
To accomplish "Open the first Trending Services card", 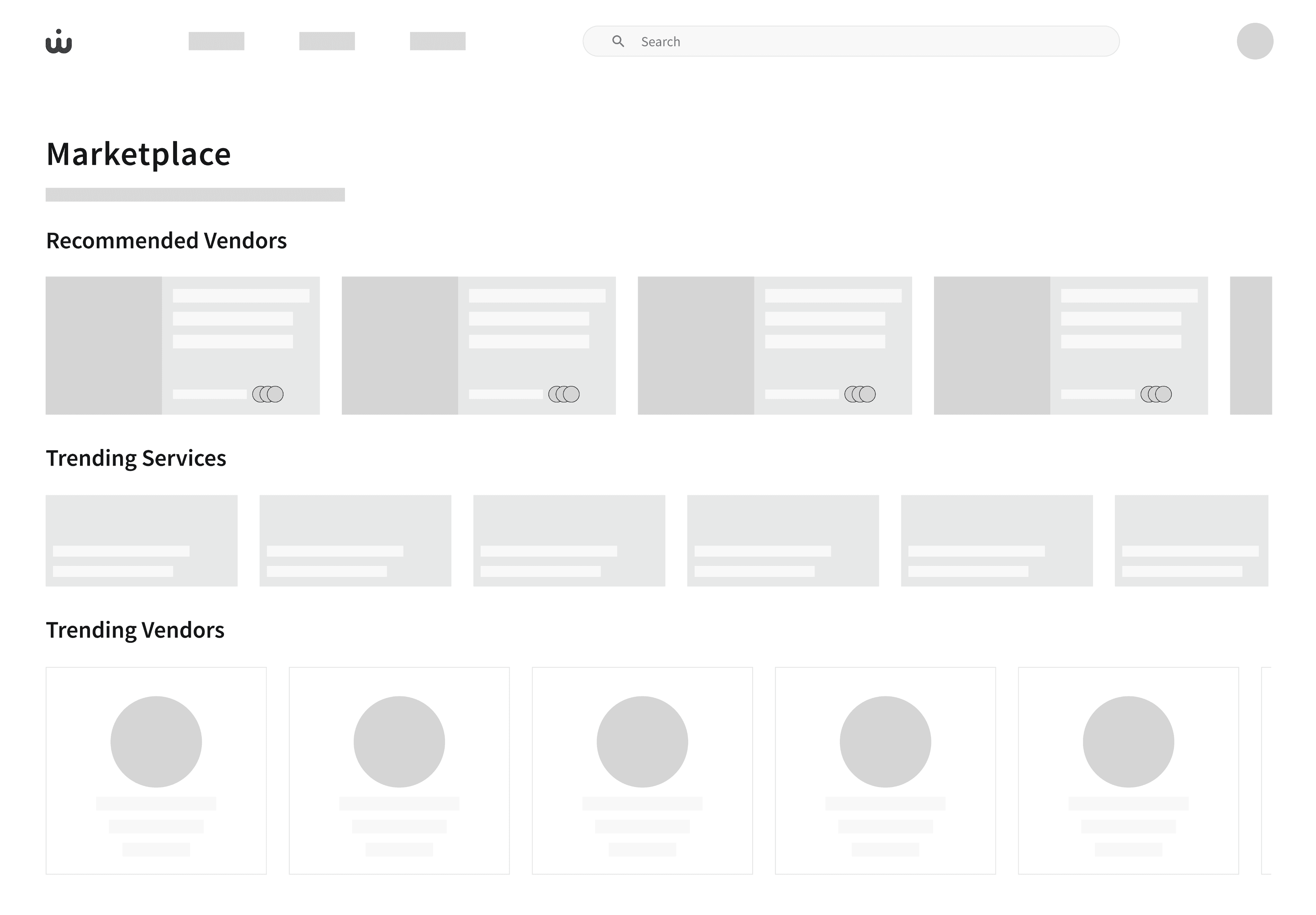I will (x=142, y=540).
